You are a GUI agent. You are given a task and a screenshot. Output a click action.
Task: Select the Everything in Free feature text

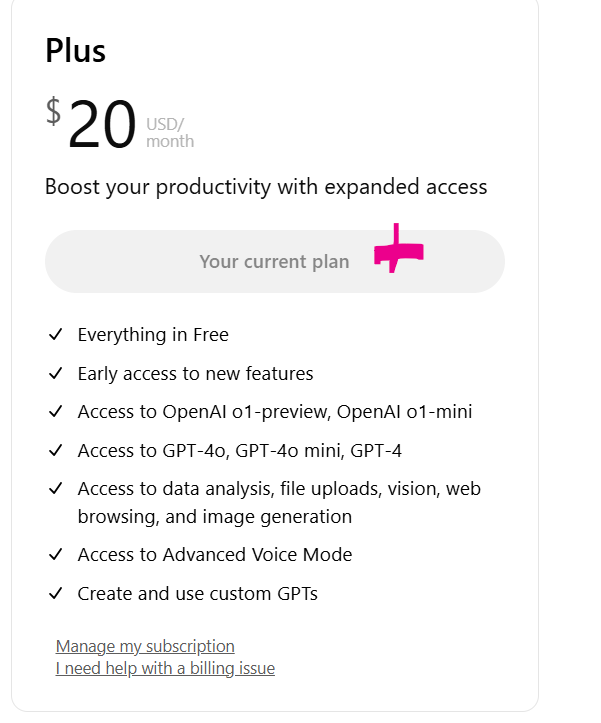(x=153, y=335)
